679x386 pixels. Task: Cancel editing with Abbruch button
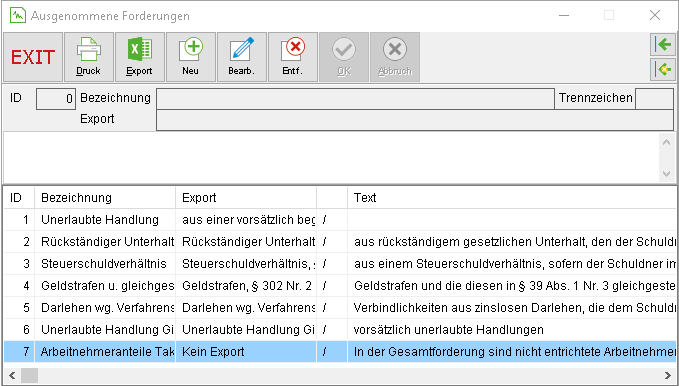pyautogui.click(x=395, y=57)
